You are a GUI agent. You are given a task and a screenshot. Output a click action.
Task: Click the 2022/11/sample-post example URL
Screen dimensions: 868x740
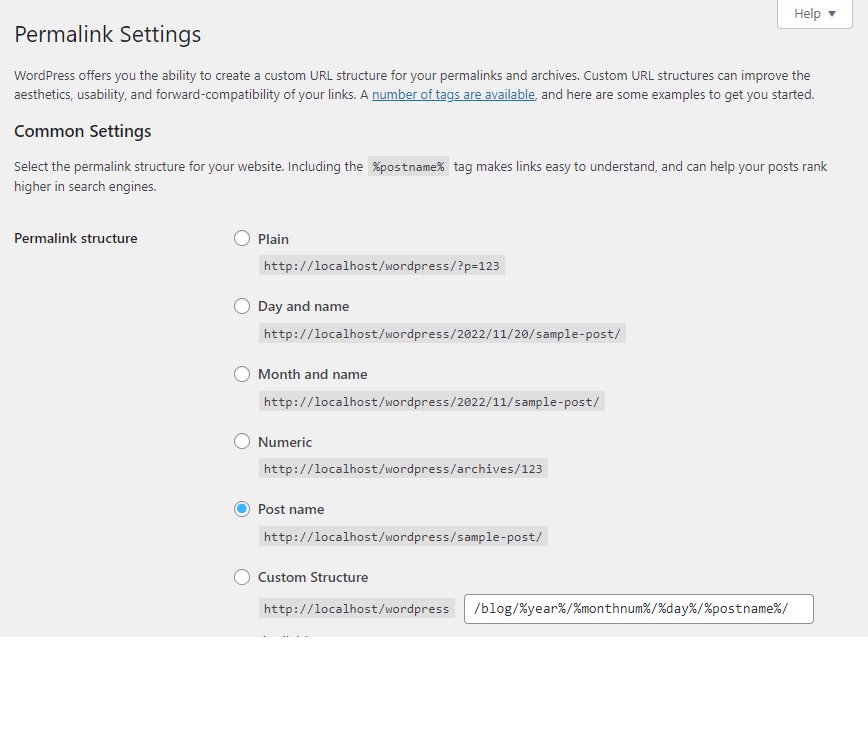coord(431,402)
